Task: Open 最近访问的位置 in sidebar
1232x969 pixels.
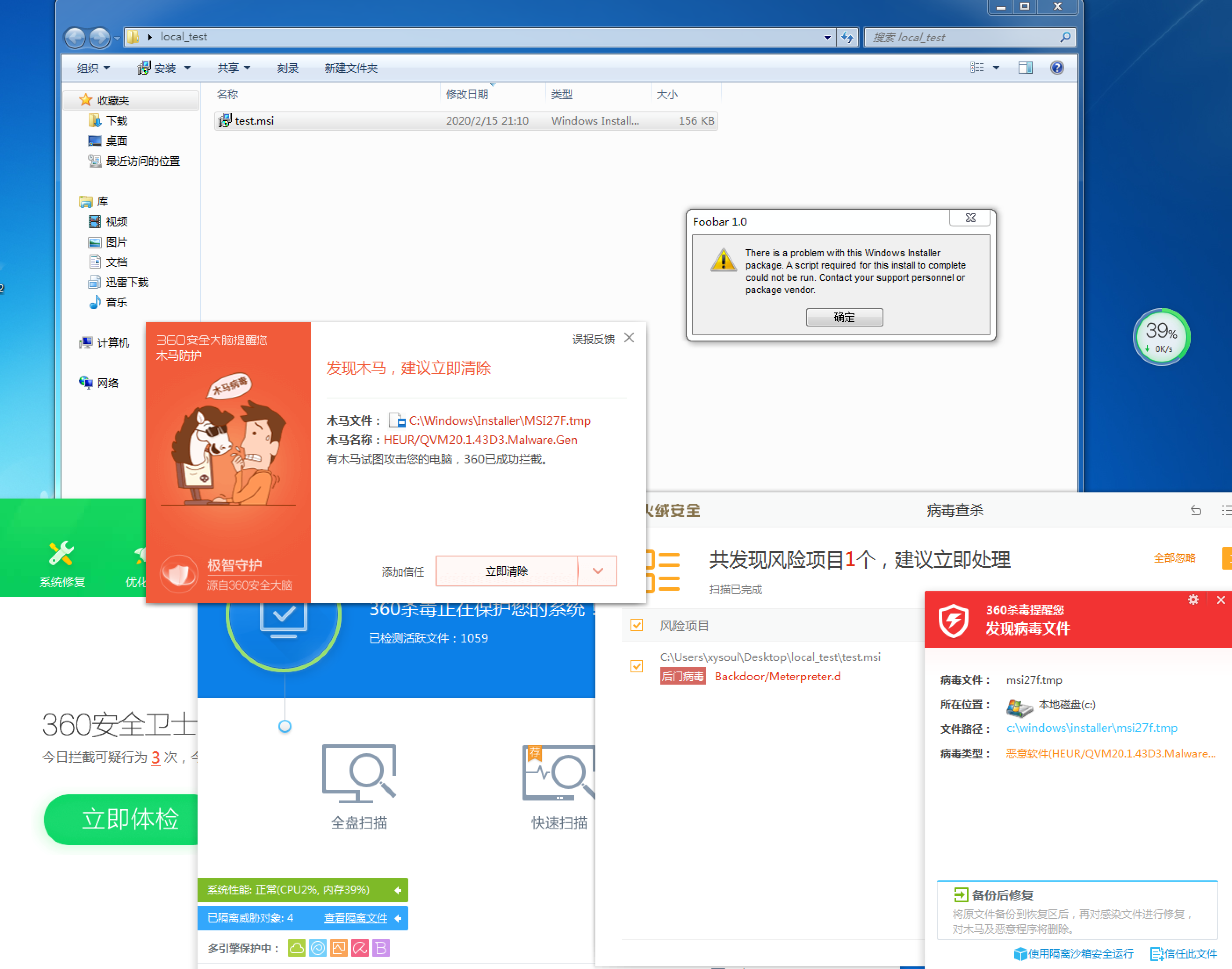Action: pos(134,161)
